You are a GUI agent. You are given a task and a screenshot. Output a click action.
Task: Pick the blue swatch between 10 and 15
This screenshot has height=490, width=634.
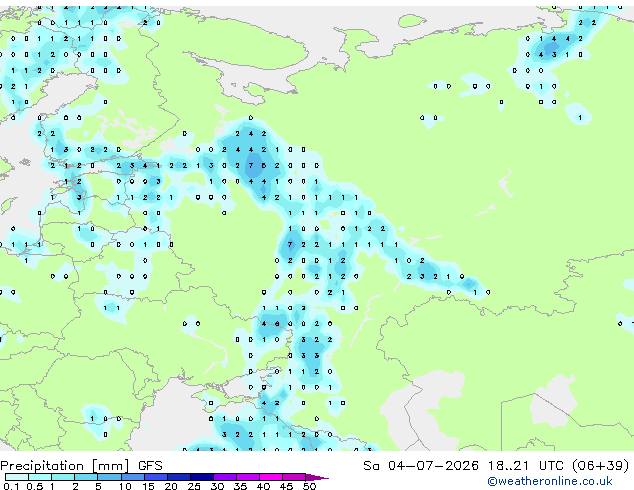tap(132, 477)
